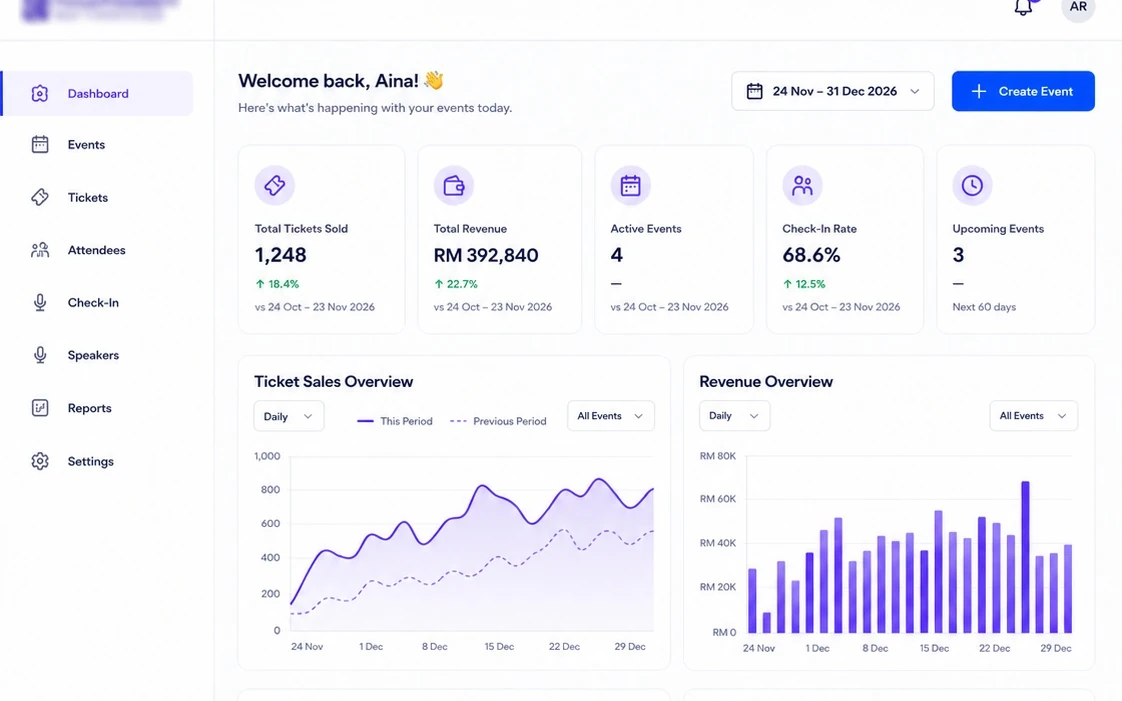Click the 22.7% revenue increase indicator
Viewport: 1122px width, 701px height.
pyautogui.click(x=456, y=284)
